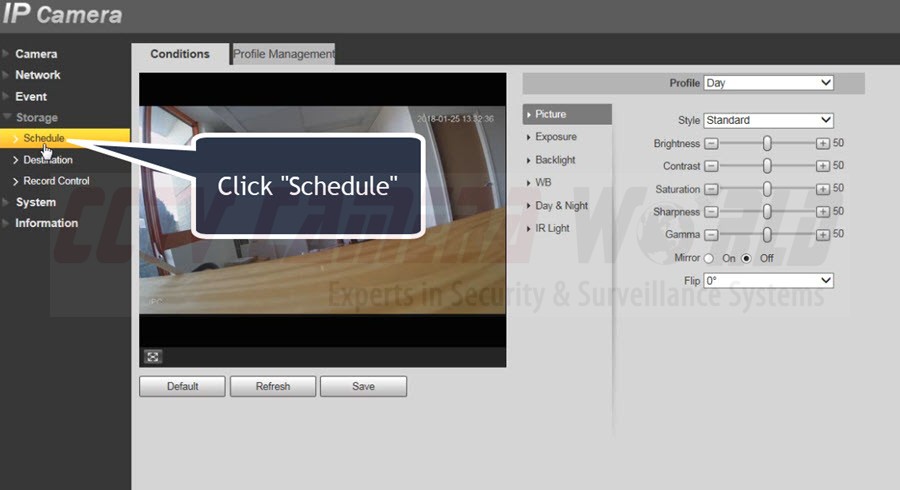Click the Sharpness minus icon
This screenshot has width=900, height=490.
[711, 212]
